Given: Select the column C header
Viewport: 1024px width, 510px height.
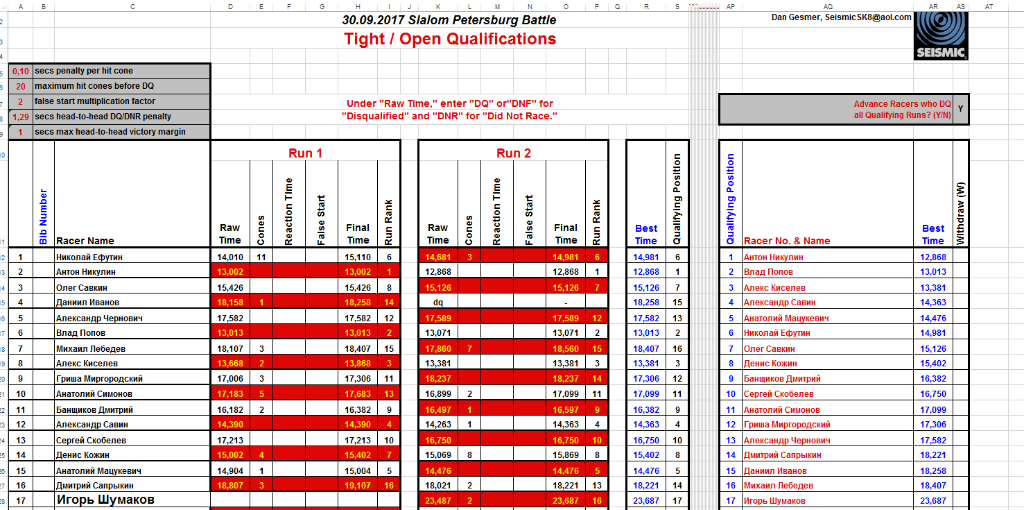Looking at the screenshot, I should 132,6.
